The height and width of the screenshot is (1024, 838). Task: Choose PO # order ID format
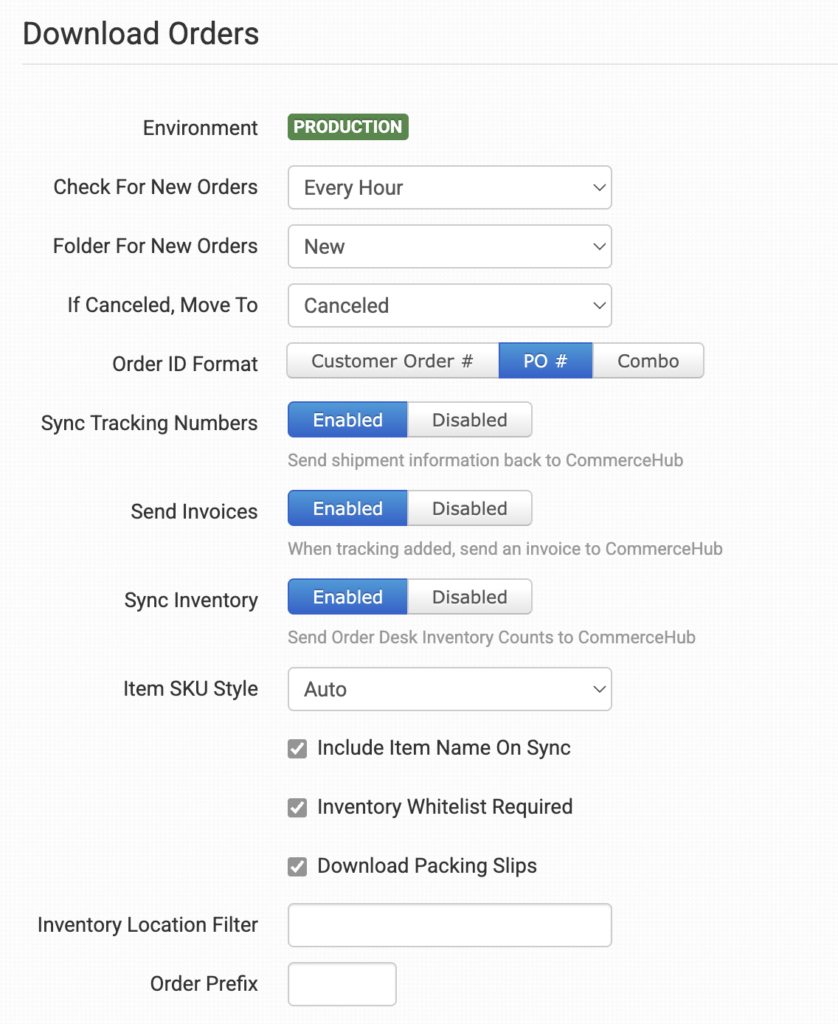(x=545, y=361)
